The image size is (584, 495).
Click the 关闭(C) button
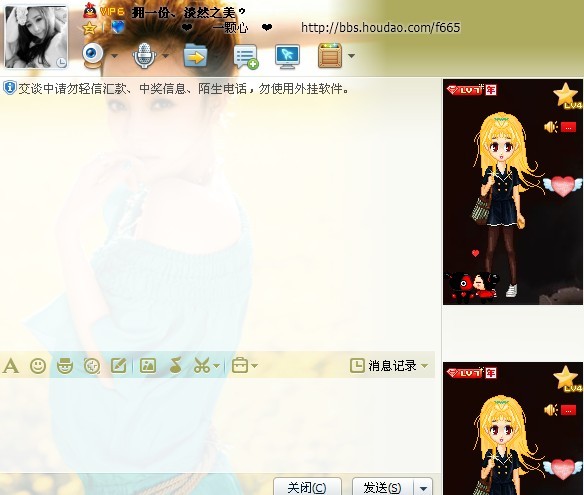coord(307,487)
